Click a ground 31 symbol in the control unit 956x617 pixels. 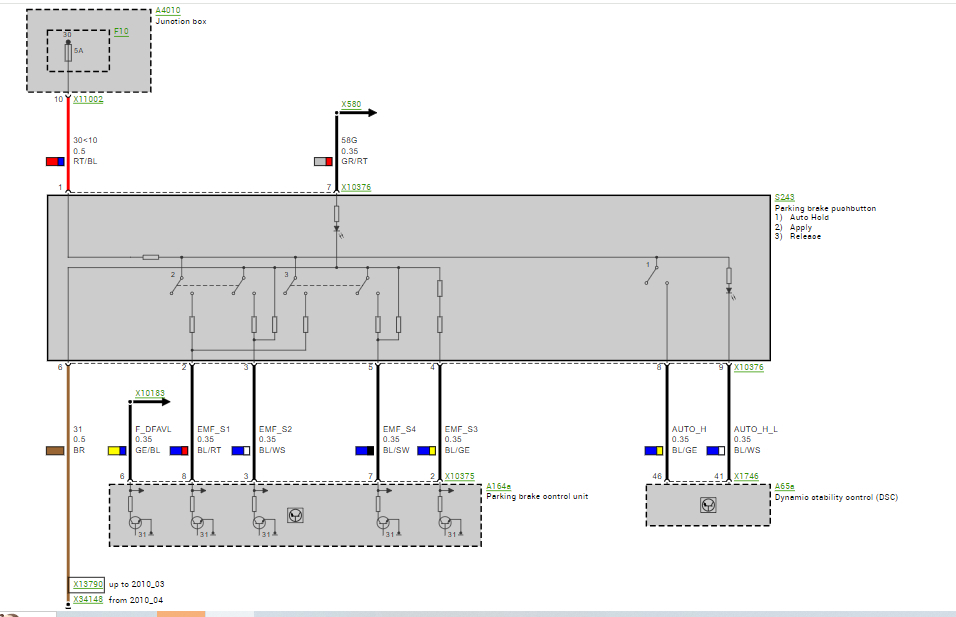click(x=151, y=533)
